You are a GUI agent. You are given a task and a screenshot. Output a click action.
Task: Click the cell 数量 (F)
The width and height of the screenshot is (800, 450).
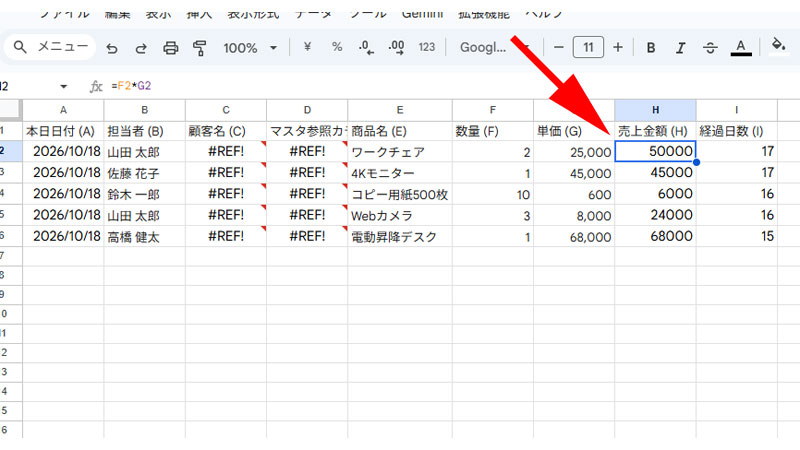(x=493, y=131)
